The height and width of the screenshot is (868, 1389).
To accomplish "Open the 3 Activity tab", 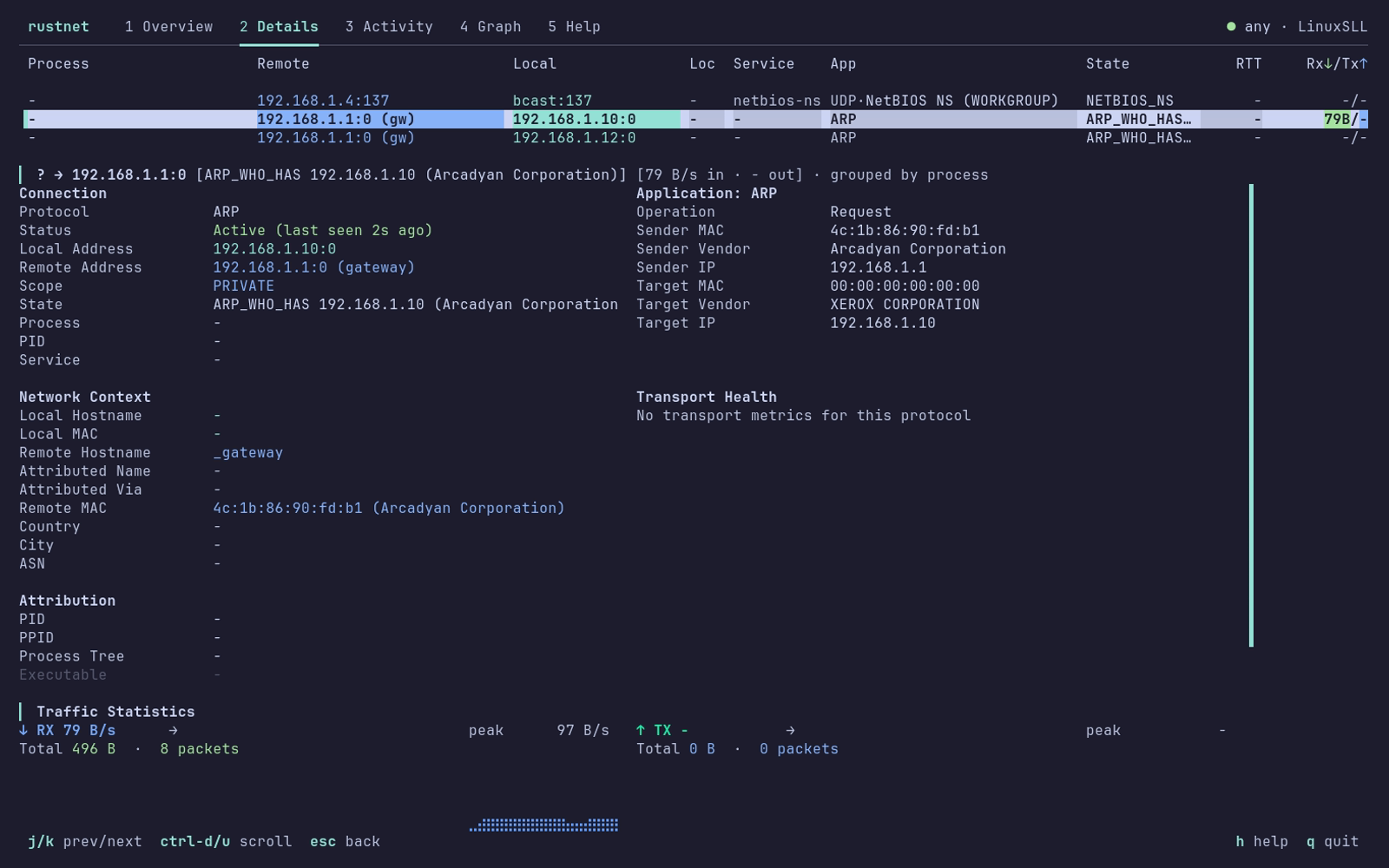I will (389, 27).
